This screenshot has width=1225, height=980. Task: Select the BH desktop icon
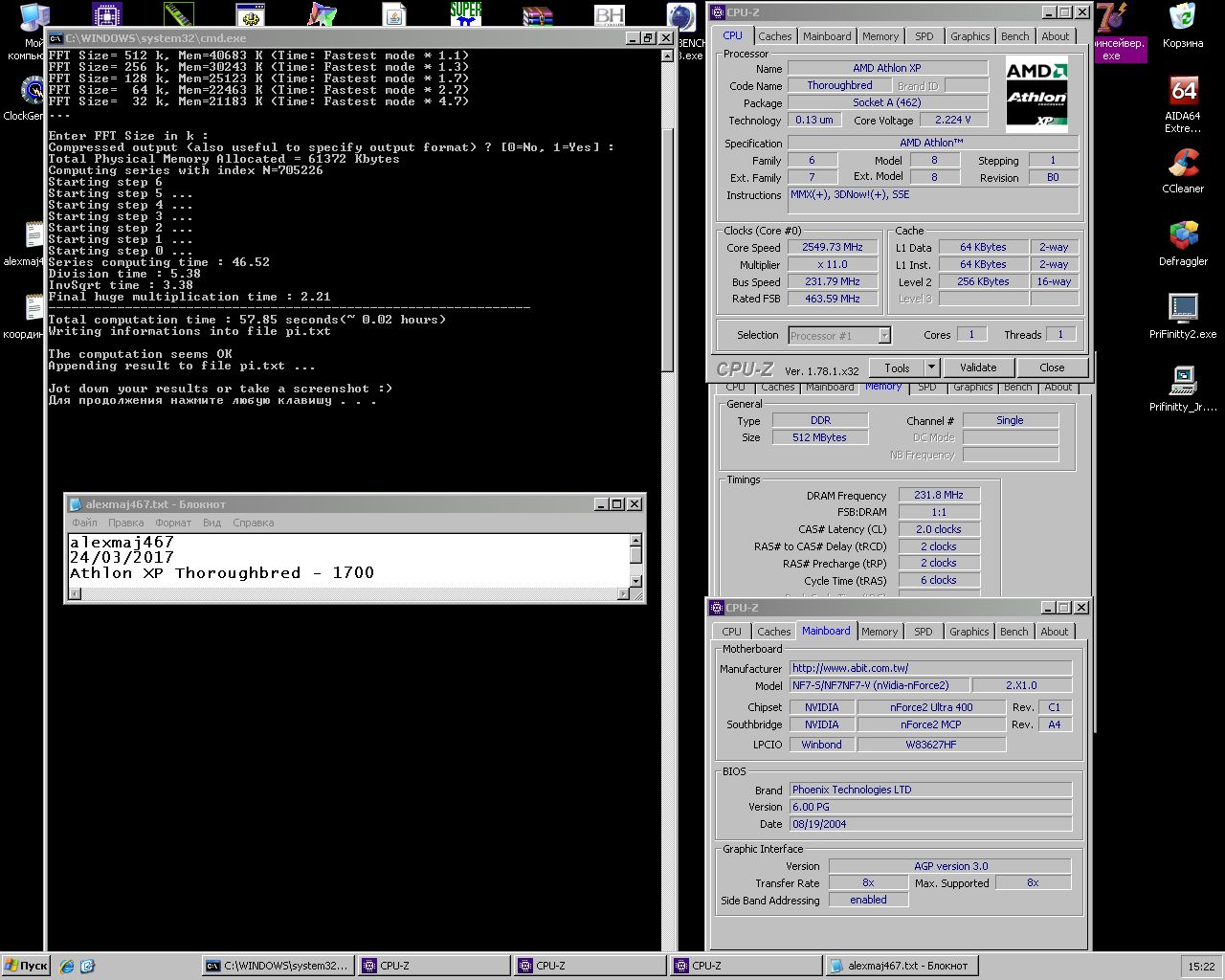tap(610, 14)
